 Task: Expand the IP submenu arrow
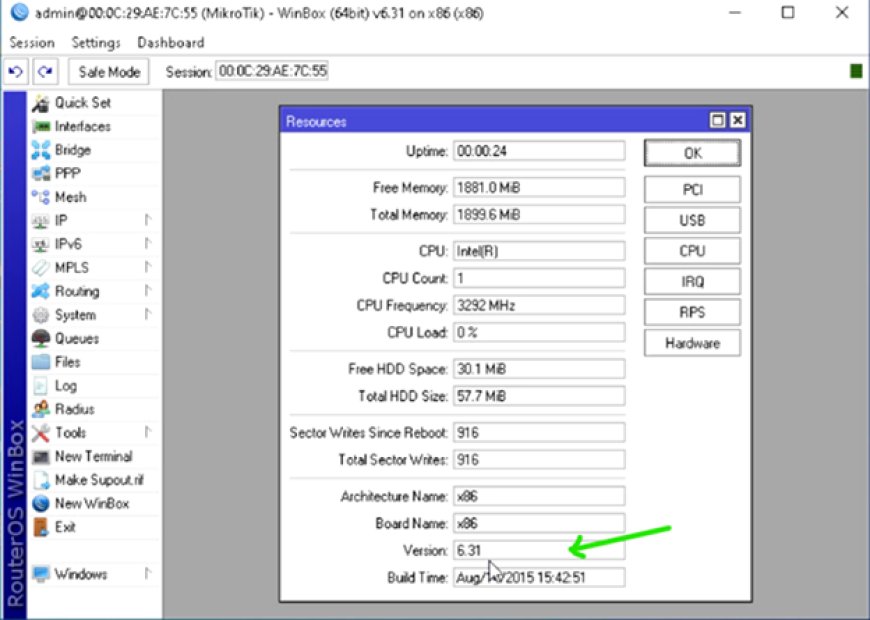click(x=148, y=220)
